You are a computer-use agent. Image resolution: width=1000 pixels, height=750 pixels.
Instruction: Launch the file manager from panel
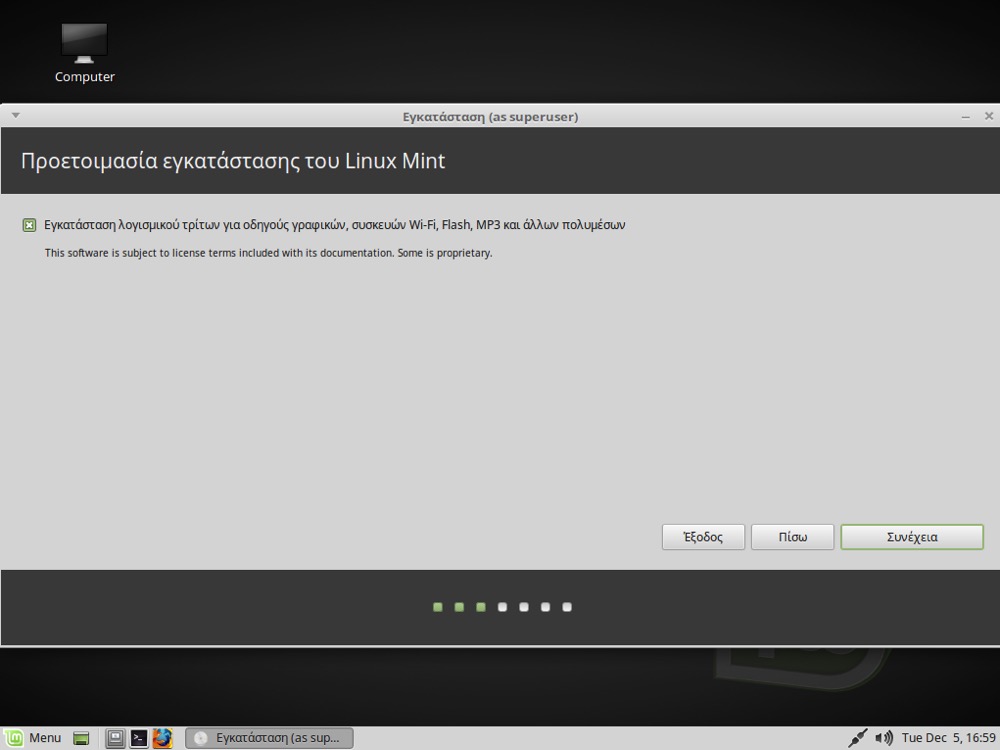pyautogui.click(x=115, y=739)
